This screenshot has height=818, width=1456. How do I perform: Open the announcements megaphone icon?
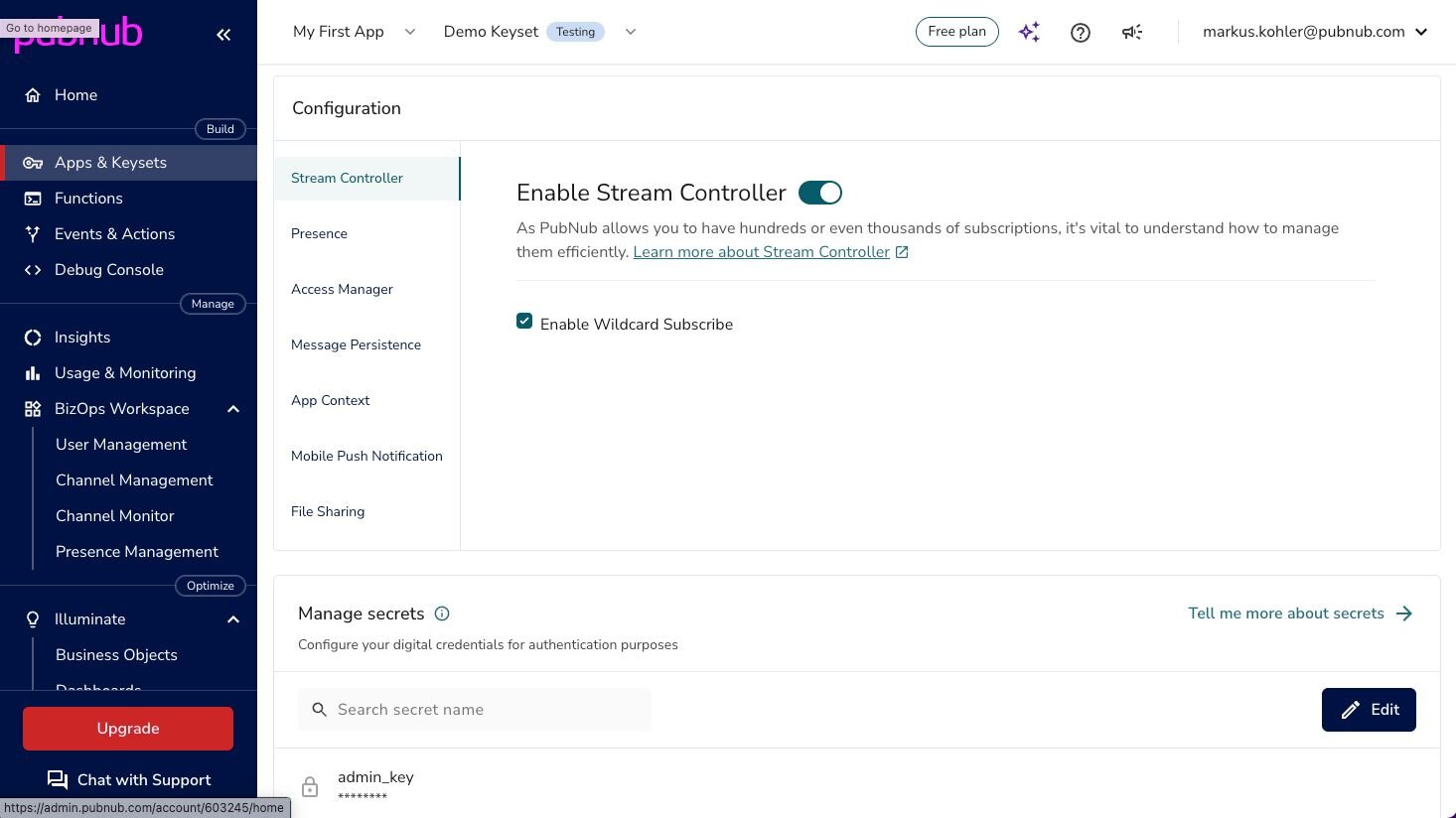tap(1131, 32)
